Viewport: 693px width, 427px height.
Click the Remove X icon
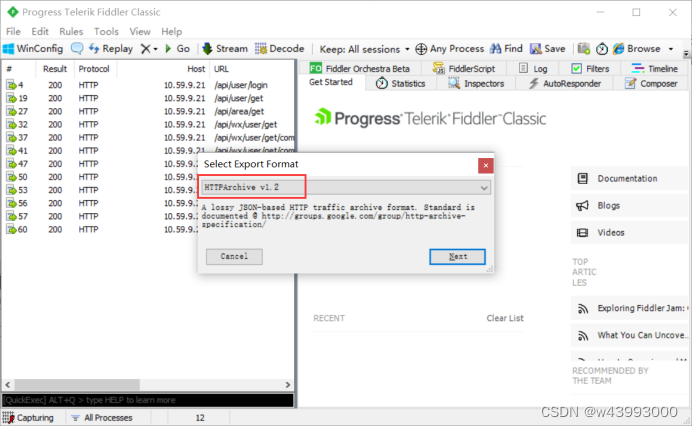[x=145, y=49]
